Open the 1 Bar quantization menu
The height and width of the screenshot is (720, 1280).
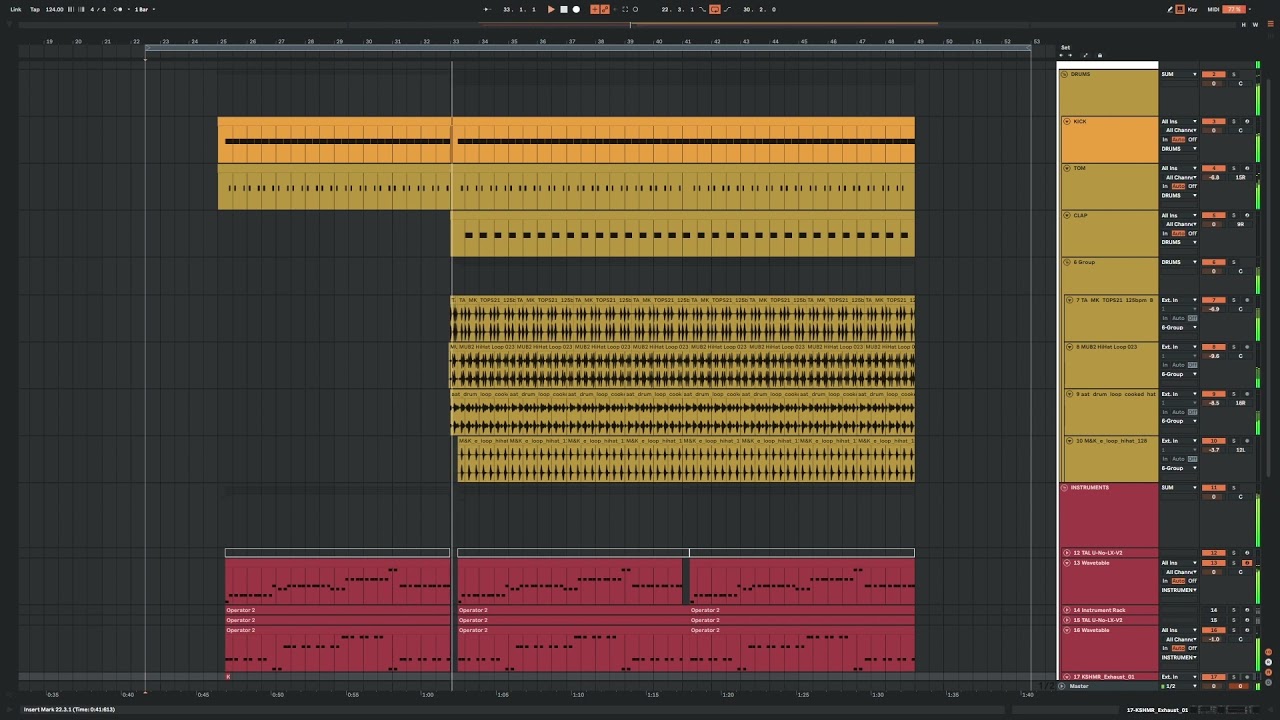click(x=144, y=9)
